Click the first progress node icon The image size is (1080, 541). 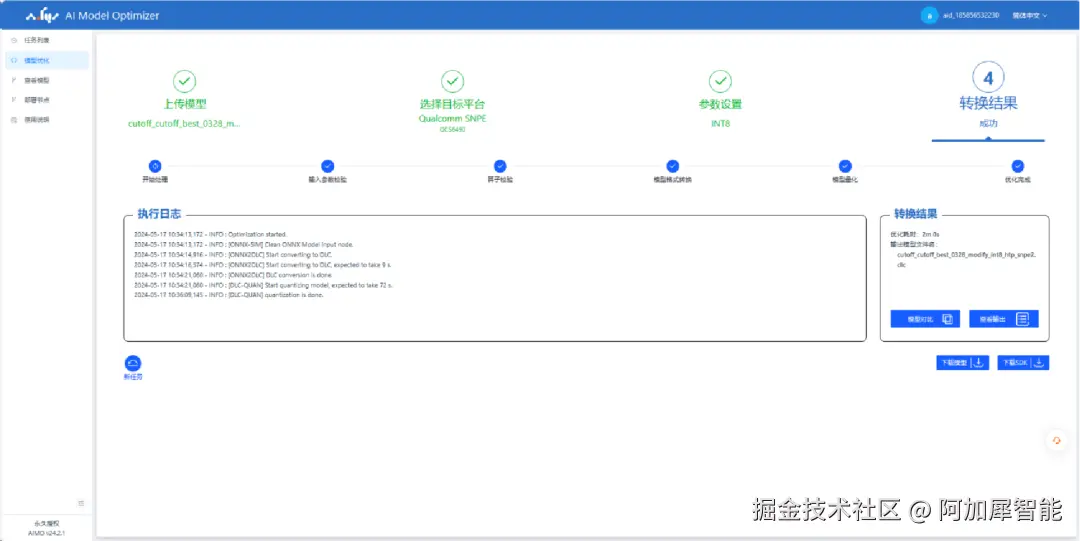(155, 166)
